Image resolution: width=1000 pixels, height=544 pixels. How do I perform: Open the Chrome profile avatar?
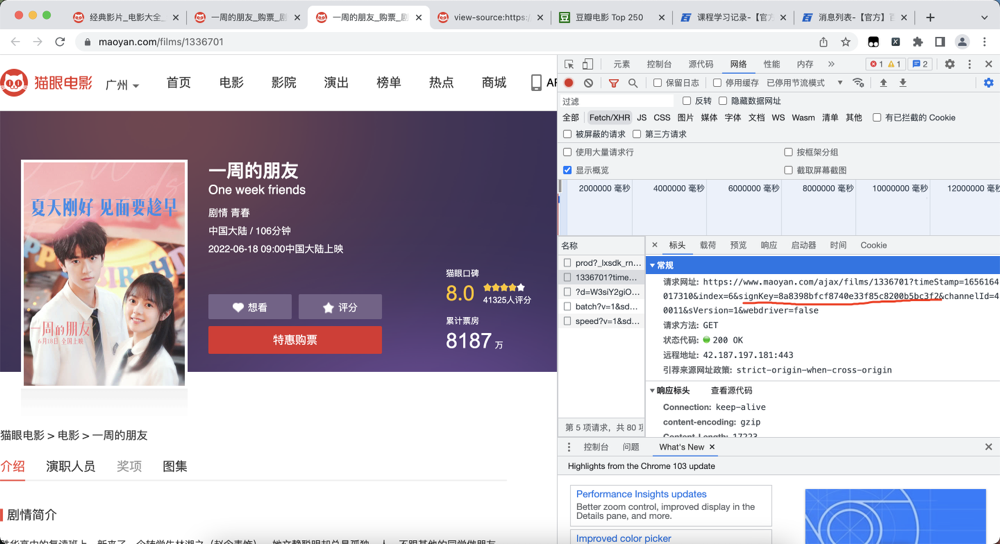(962, 42)
